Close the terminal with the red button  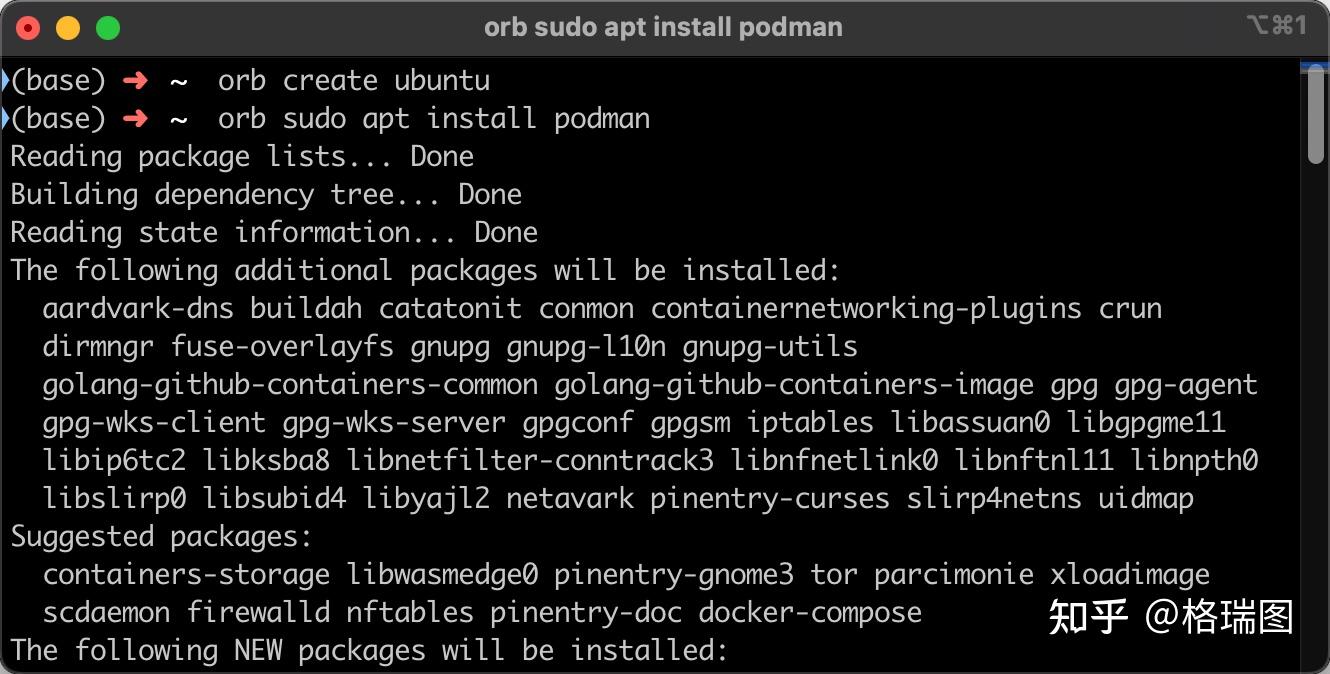click(x=28, y=28)
